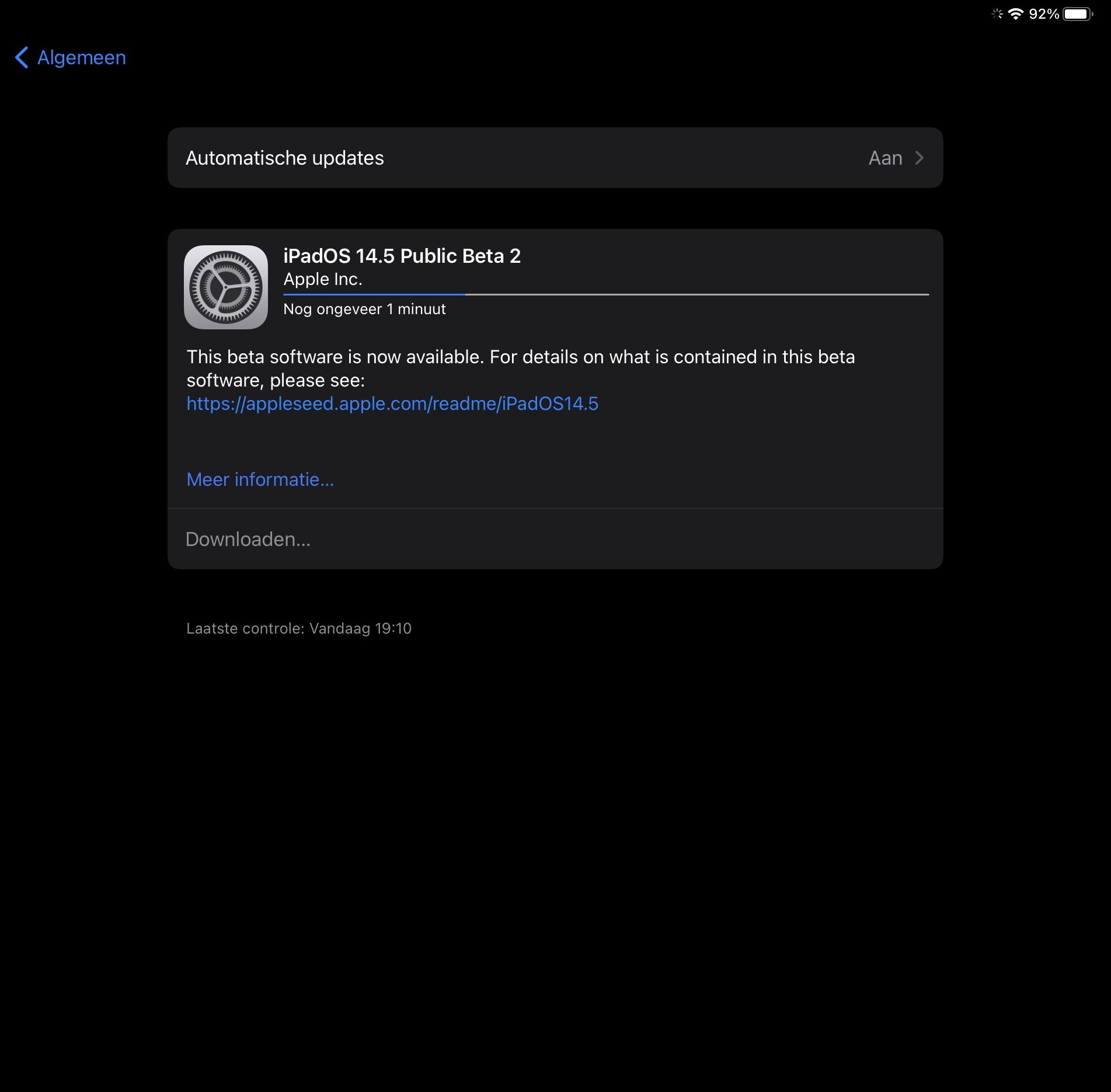Tap the Aan value label
This screenshot has height=1092, width=1111.
(885, 158)
